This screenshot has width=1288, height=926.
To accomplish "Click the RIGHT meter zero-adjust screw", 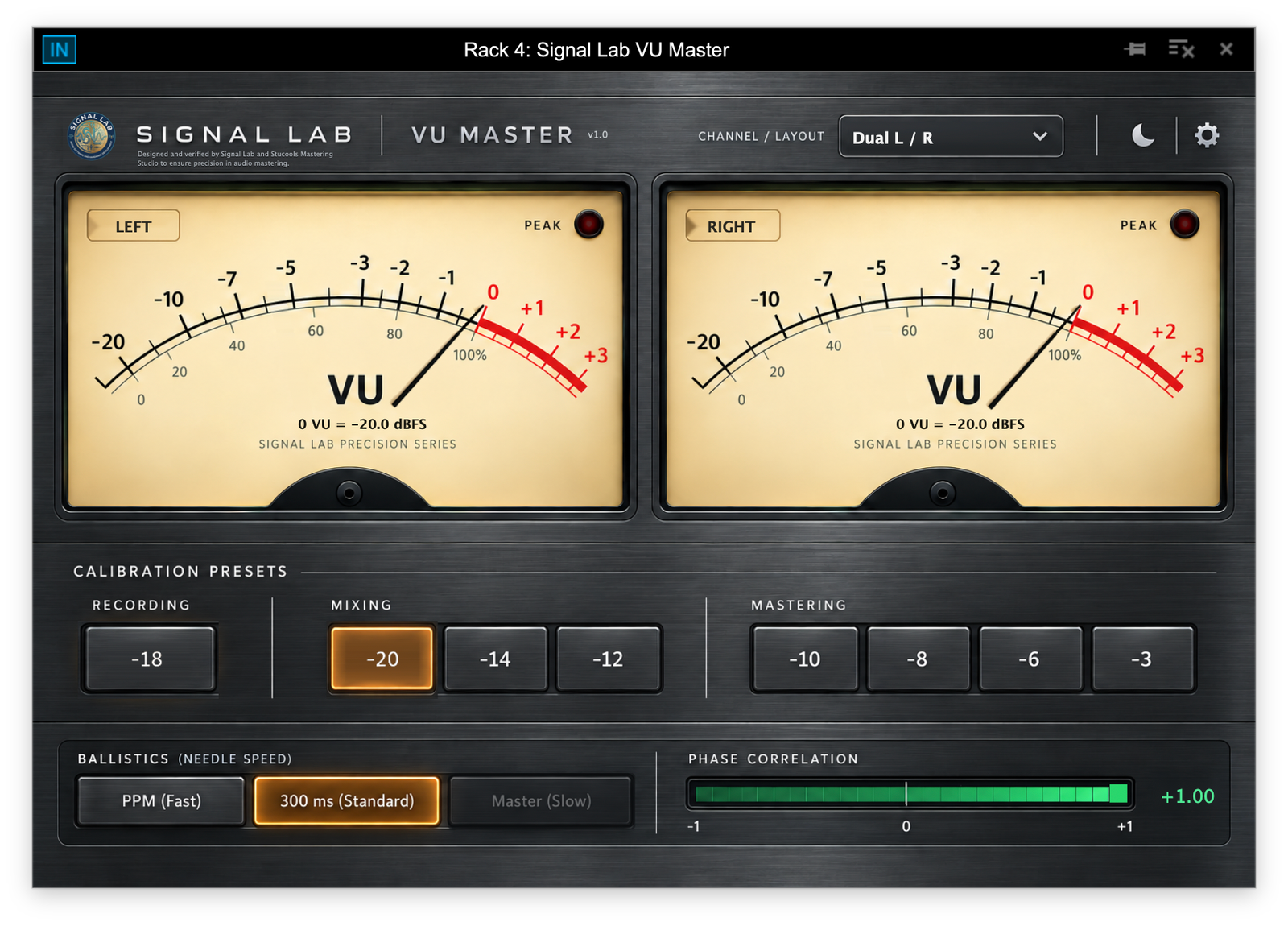I will tap(943, 492).
